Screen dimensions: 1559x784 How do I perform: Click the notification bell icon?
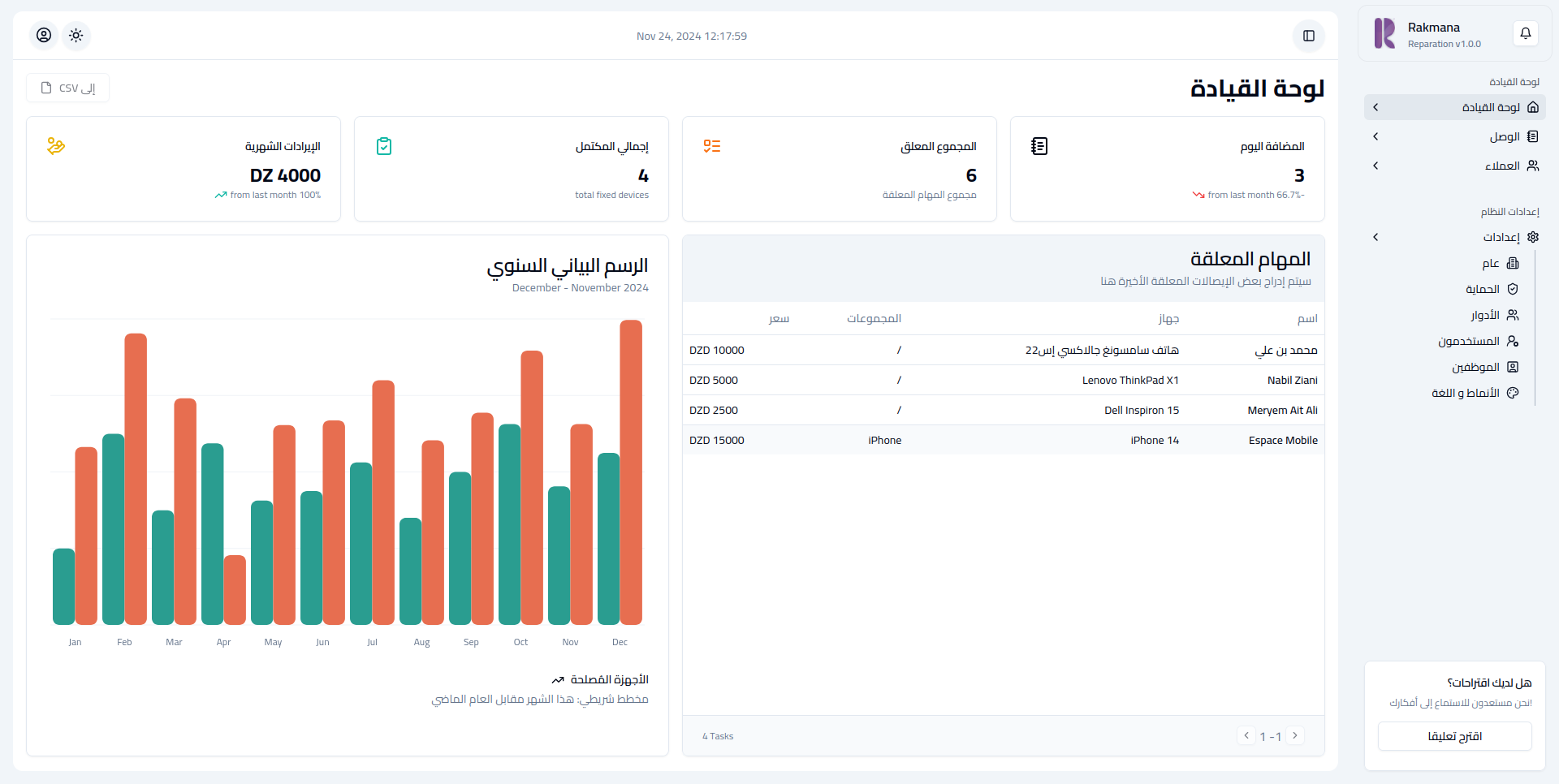[x=1525, y=33]
